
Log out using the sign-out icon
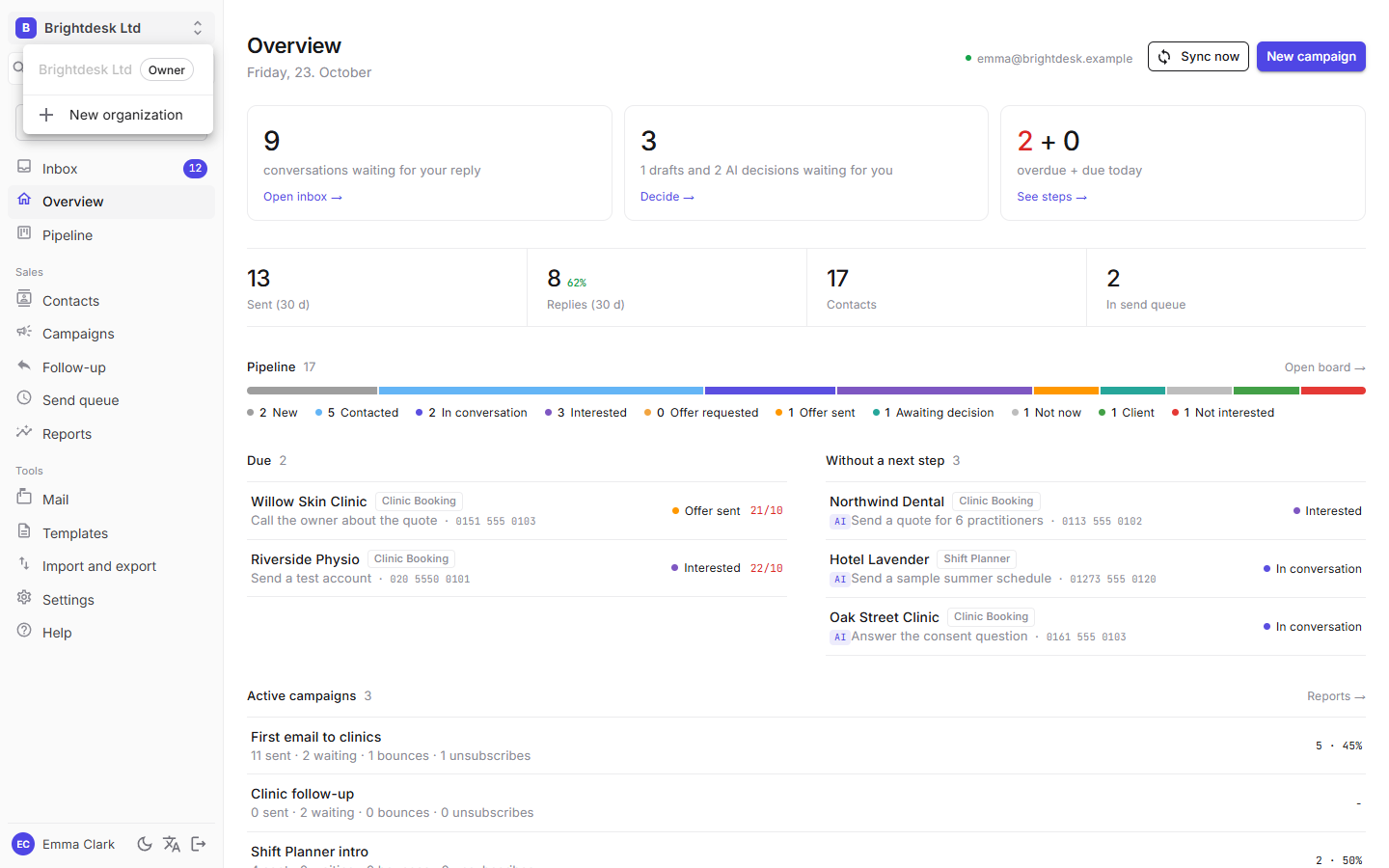click(199, 844)
